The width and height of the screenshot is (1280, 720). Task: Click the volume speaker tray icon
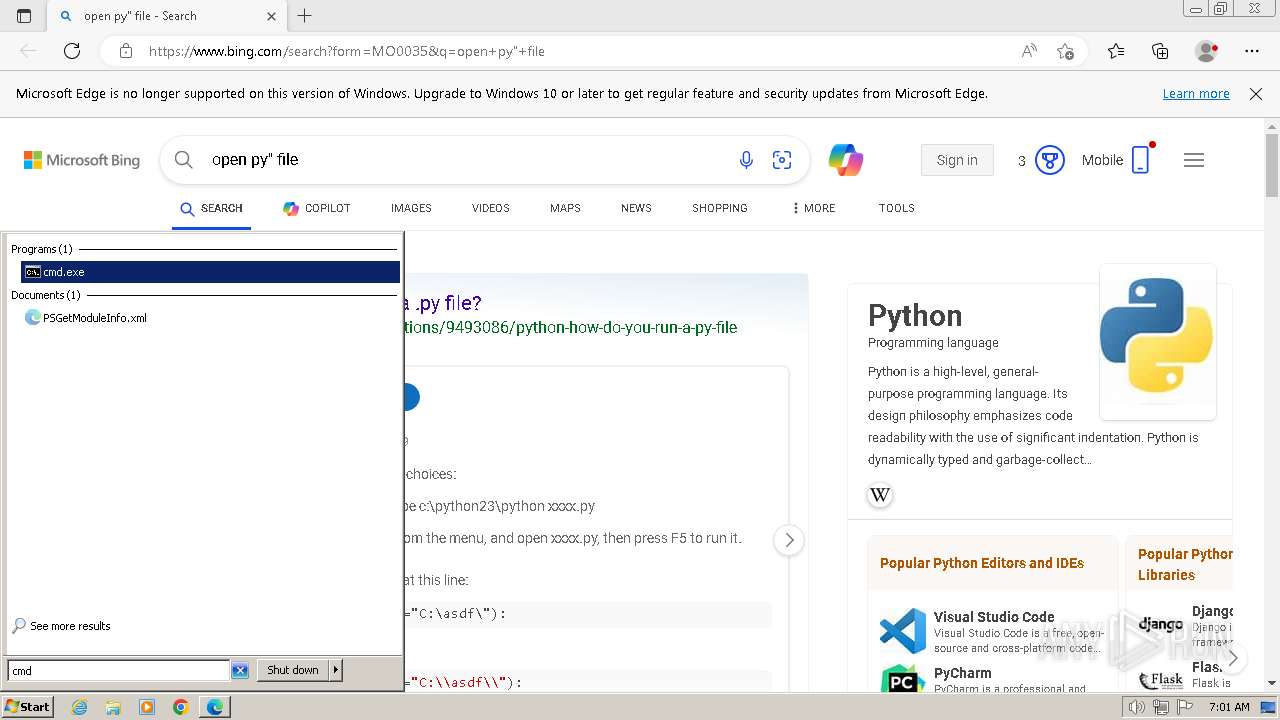pyautogui.click(x=1137, y=707)
